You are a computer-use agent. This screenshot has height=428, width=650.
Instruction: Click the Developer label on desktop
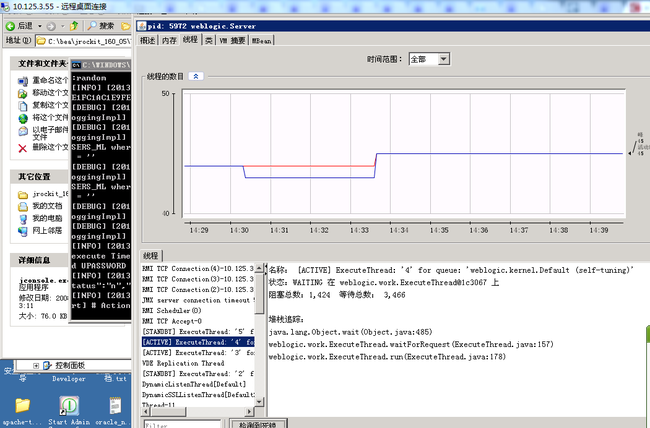[69, 379]
